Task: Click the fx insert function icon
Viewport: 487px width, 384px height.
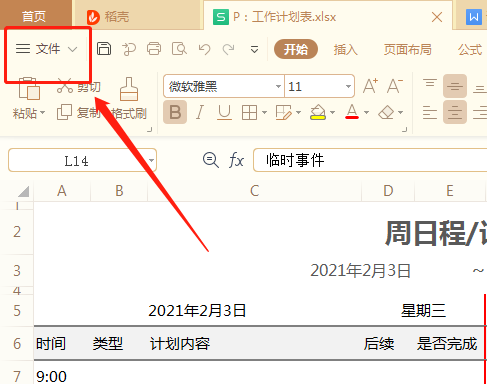Action: (236, 160)
